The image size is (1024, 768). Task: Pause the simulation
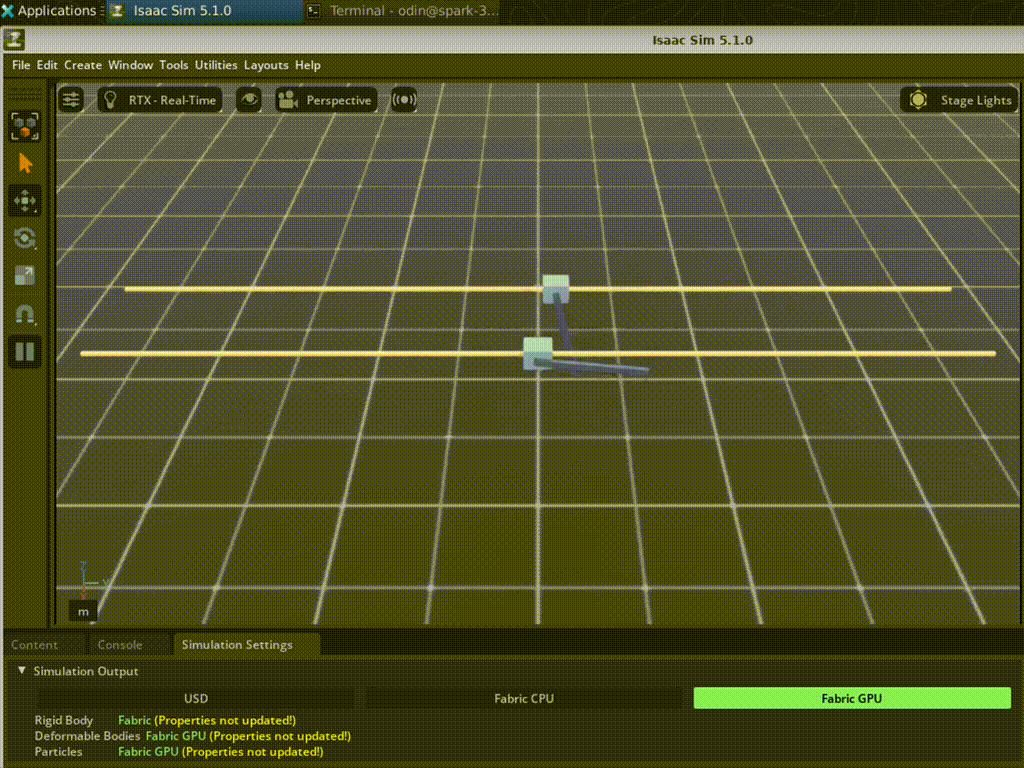click(x=25, y=351)
